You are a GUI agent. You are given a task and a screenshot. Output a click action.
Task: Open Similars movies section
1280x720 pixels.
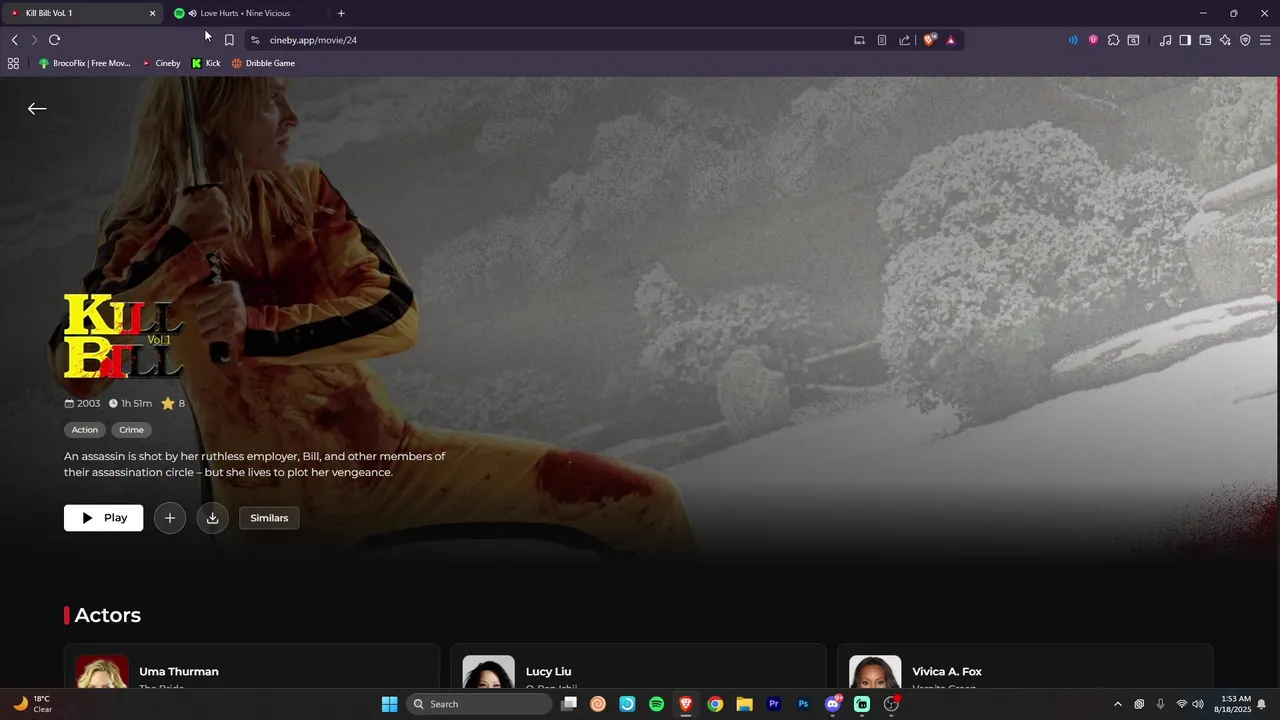coord(269,518)
